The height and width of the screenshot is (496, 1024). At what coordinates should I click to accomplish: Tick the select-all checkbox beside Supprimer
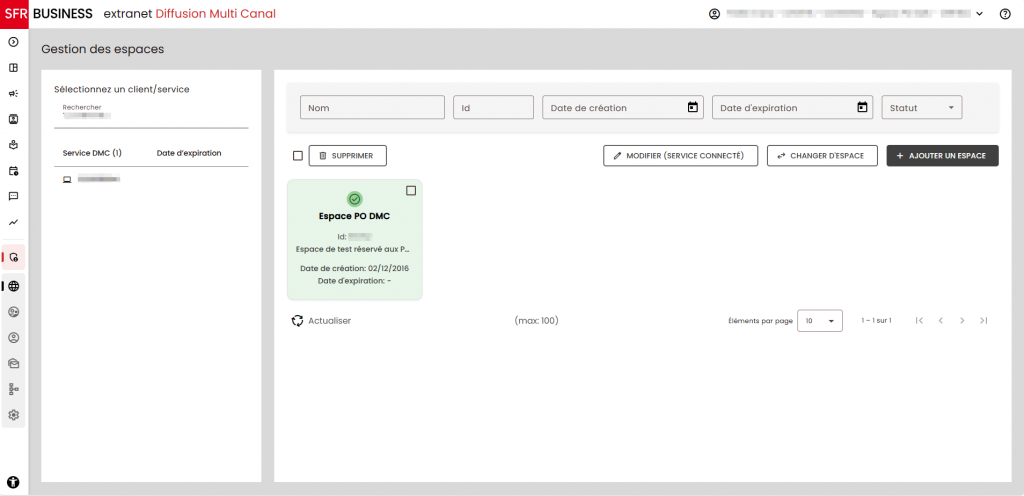(x=298, y=156)
